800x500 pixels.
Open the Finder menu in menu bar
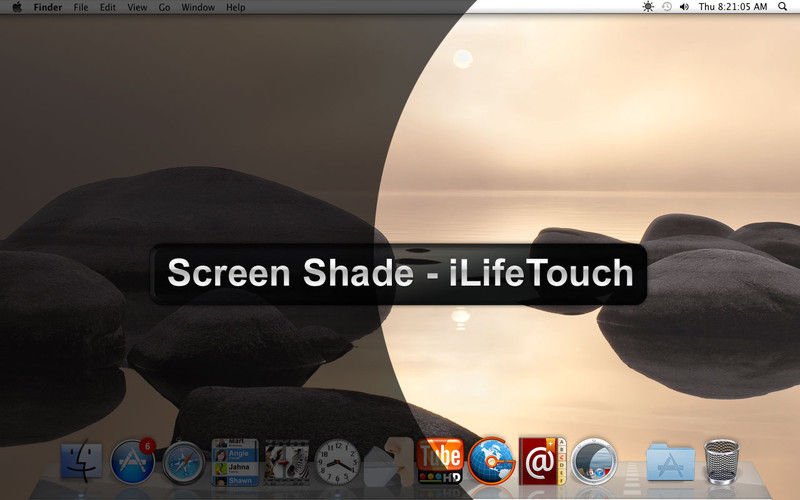48,7
